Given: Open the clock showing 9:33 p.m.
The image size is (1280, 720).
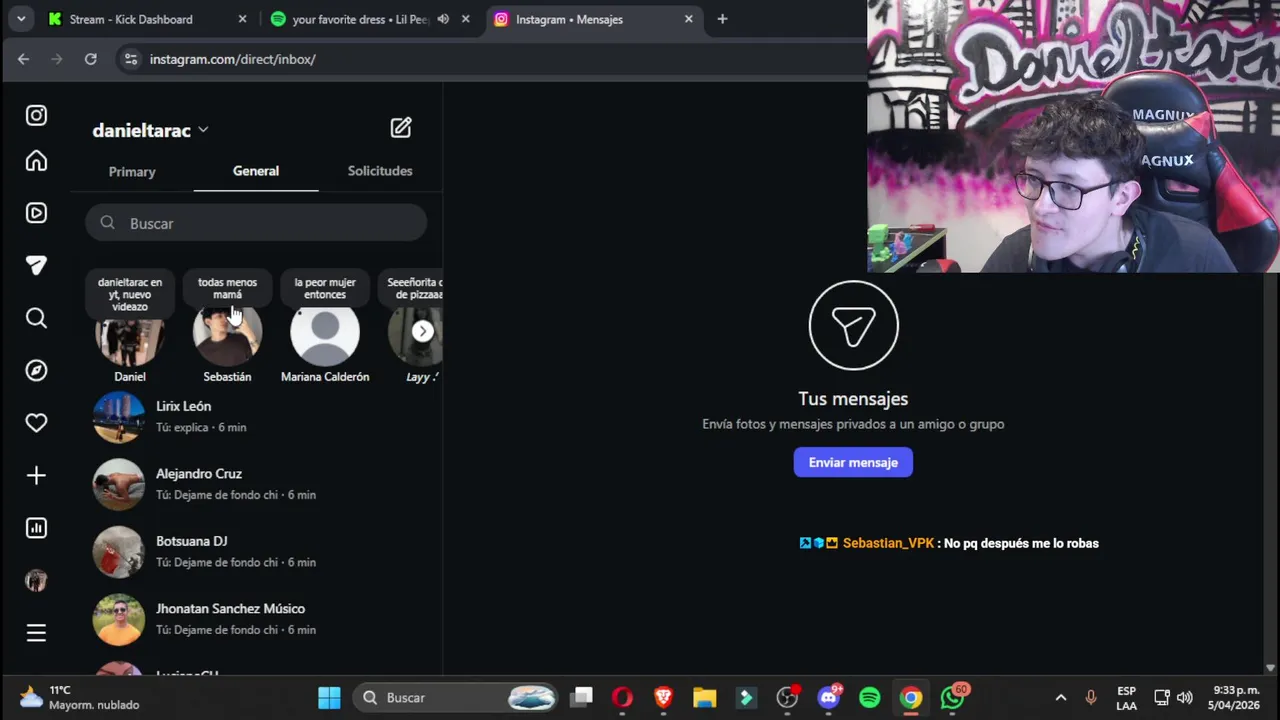Looking at the screenshot, I should click(x=1236, y=697).
